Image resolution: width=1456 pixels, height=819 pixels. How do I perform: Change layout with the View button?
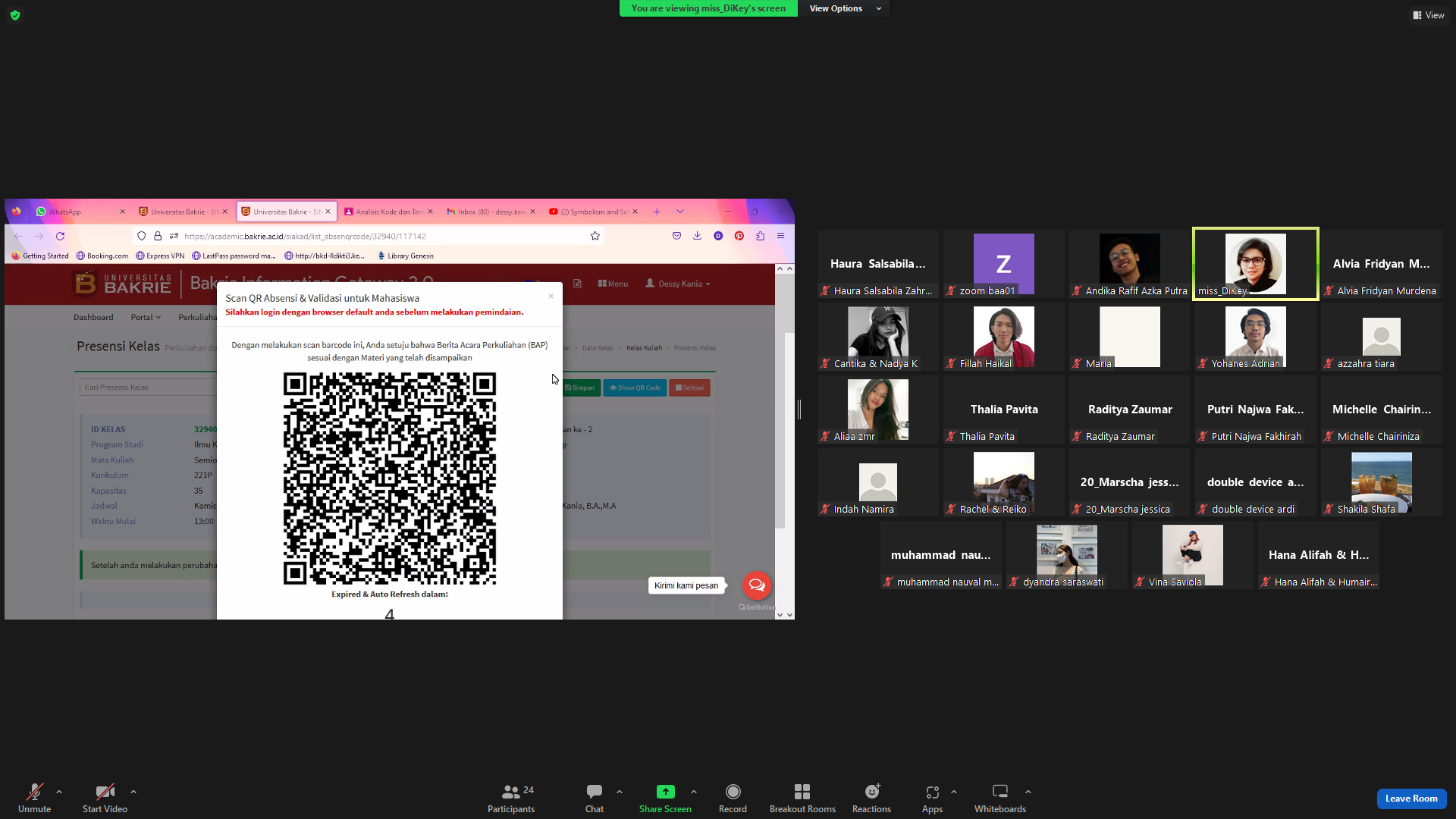1428,15
